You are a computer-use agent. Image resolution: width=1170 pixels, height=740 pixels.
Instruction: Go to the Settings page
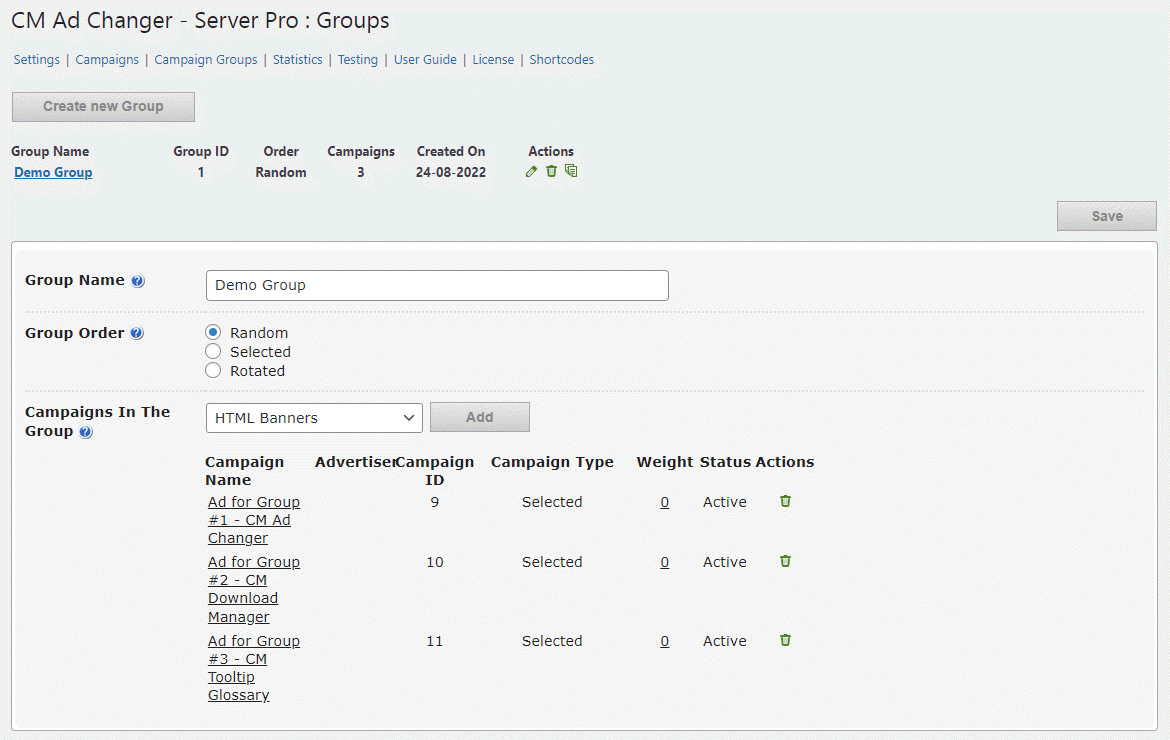[x=37, y=60]
